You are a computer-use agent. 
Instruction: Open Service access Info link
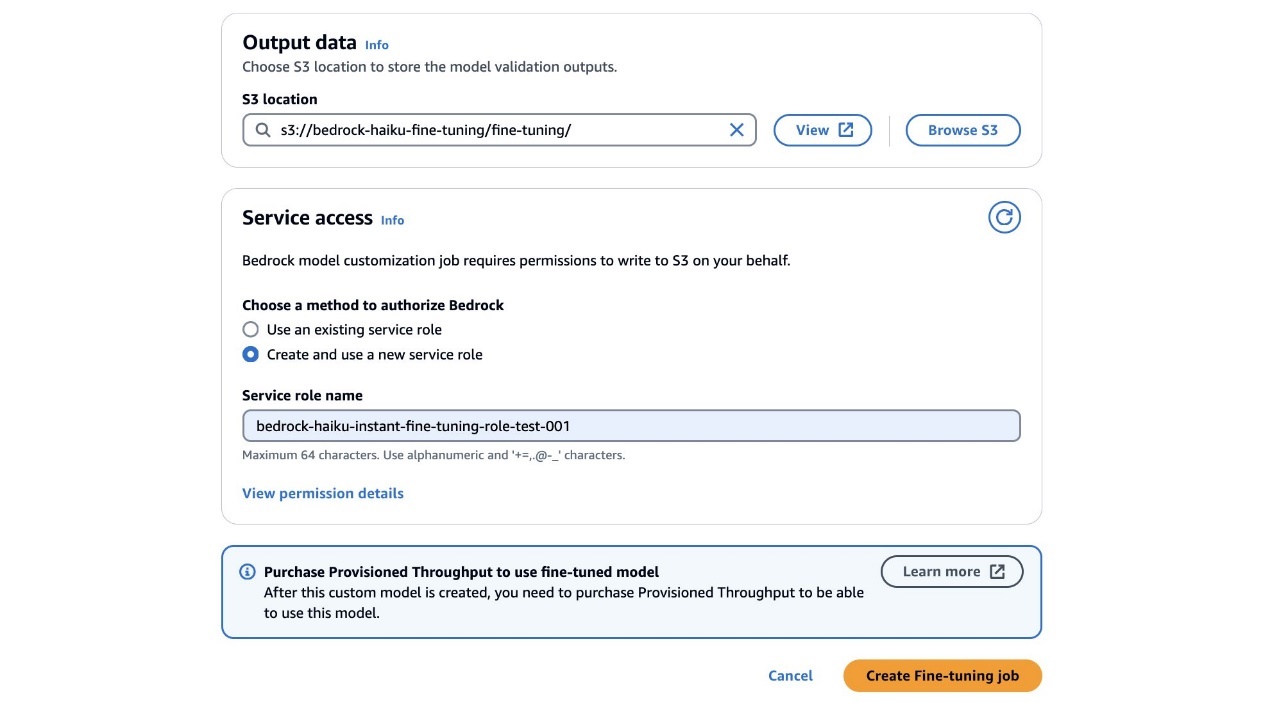(393, 220)
